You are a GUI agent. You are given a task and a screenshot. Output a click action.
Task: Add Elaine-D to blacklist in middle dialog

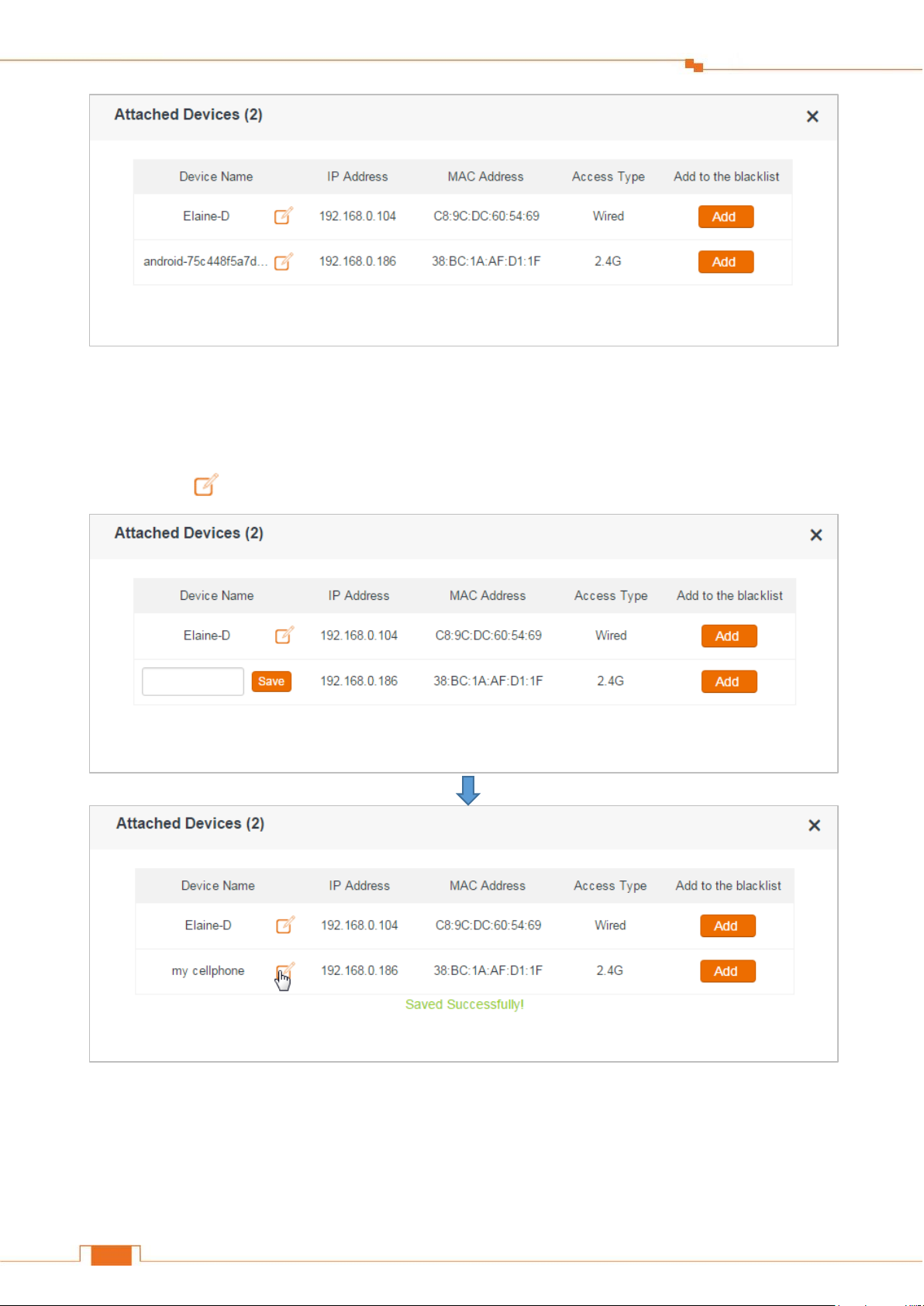729,636
